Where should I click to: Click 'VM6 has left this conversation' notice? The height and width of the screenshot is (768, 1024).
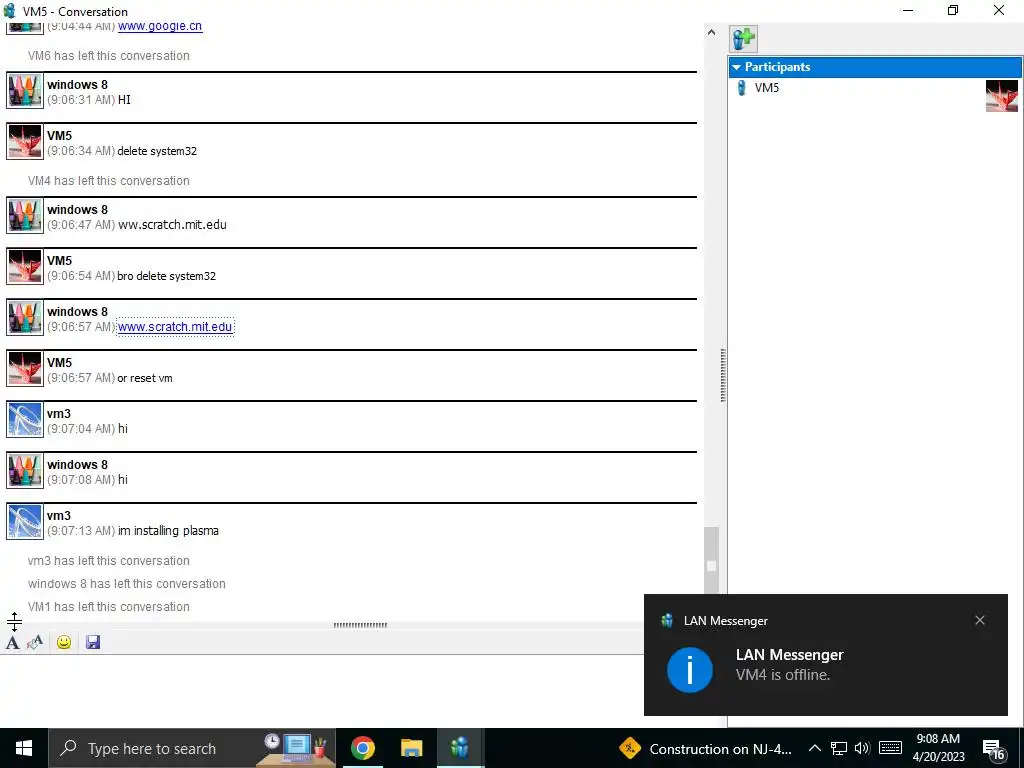click(108, 56)
